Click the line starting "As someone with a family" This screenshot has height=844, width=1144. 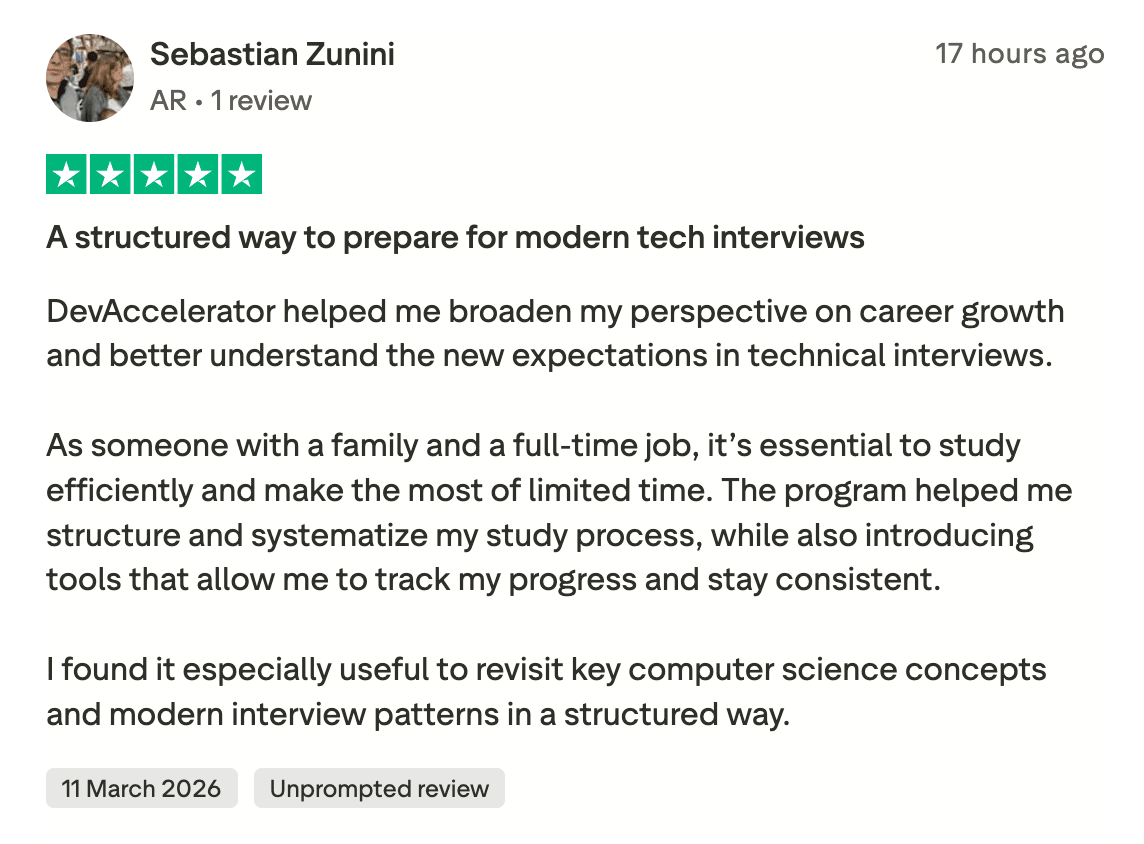(x=533, y=445)
